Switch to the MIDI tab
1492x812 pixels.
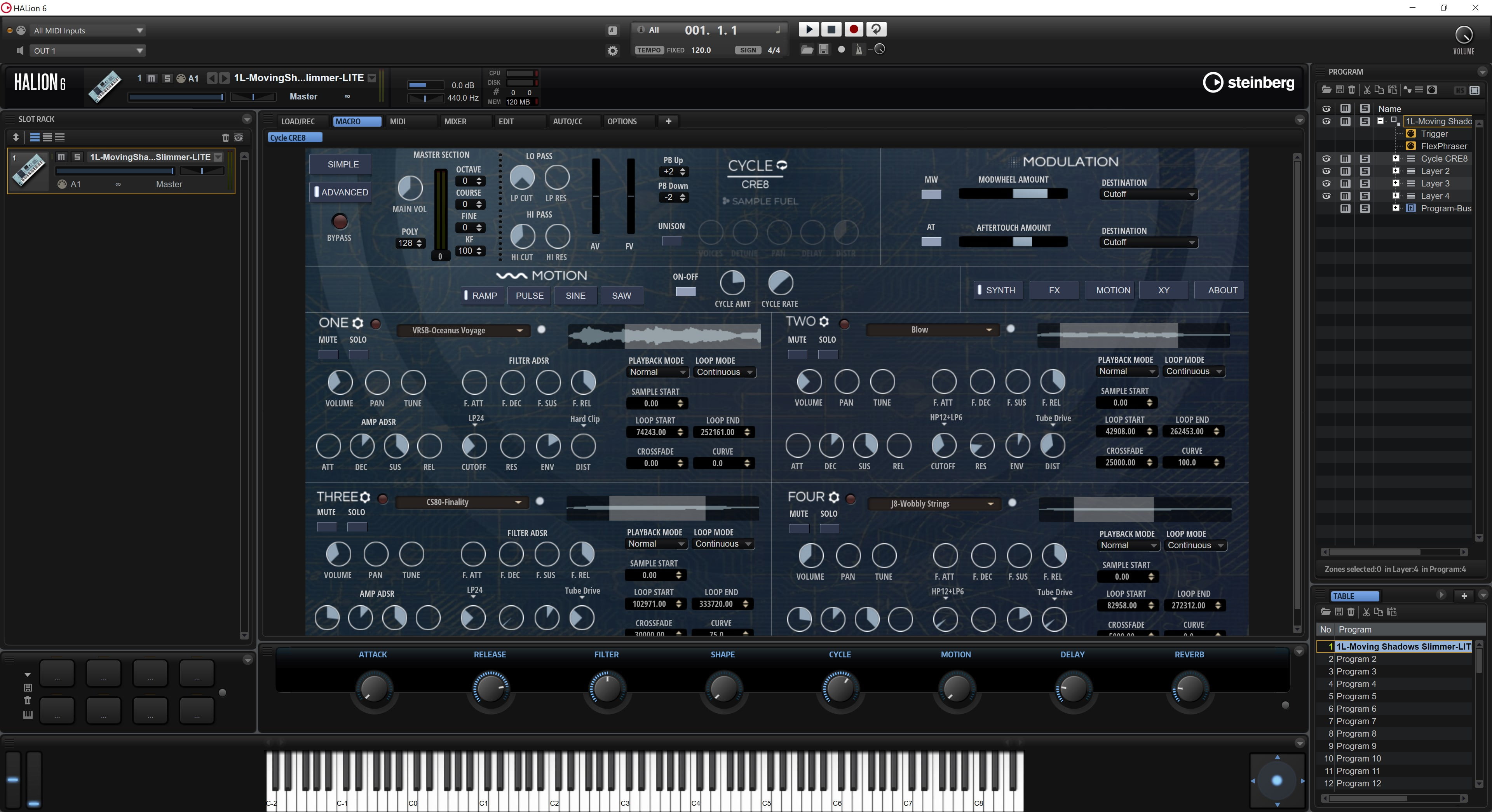[397, 121]
